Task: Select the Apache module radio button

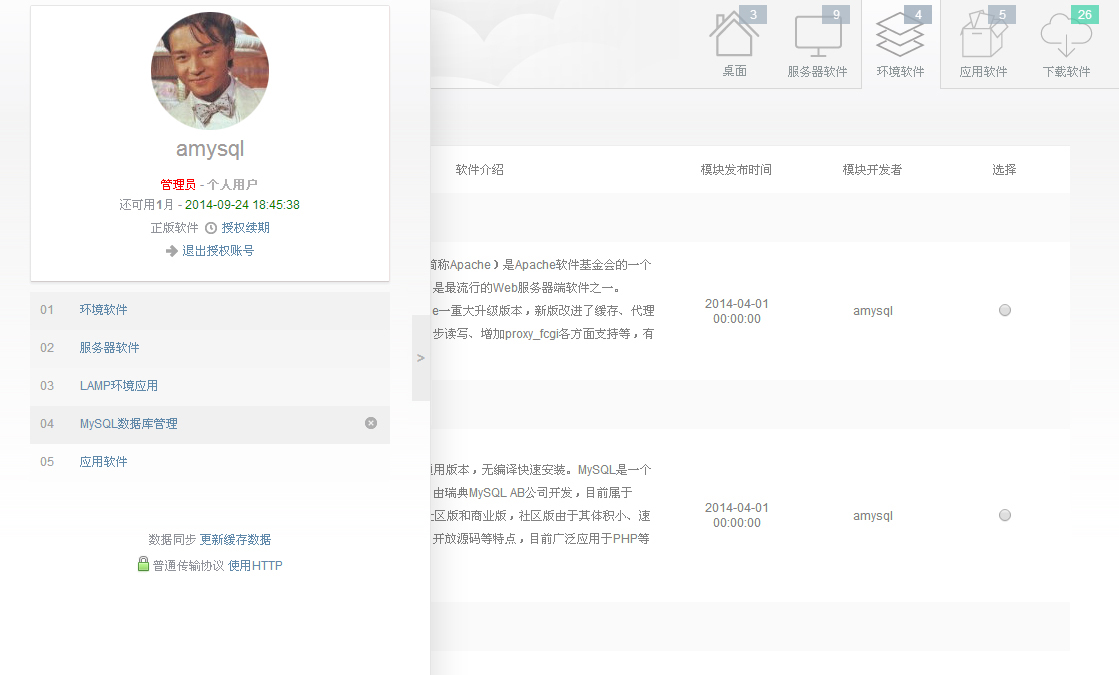Action: (x=1005, y=310)
